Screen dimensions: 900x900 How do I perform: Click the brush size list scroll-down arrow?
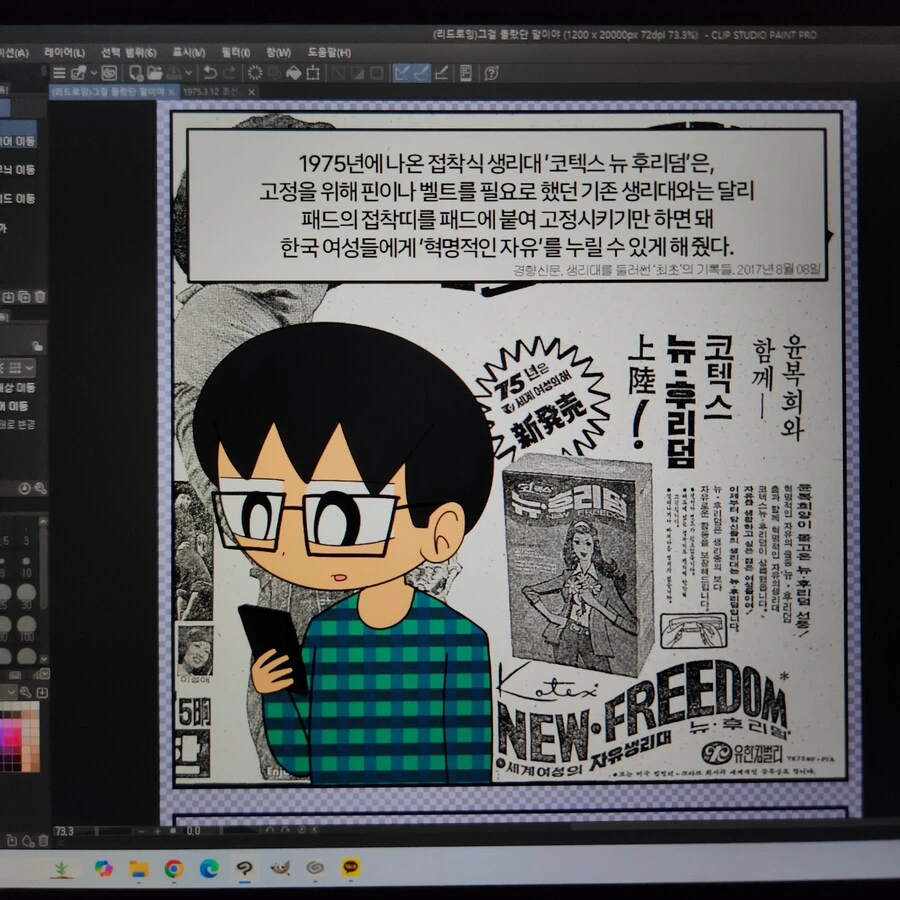click(43, 659)
